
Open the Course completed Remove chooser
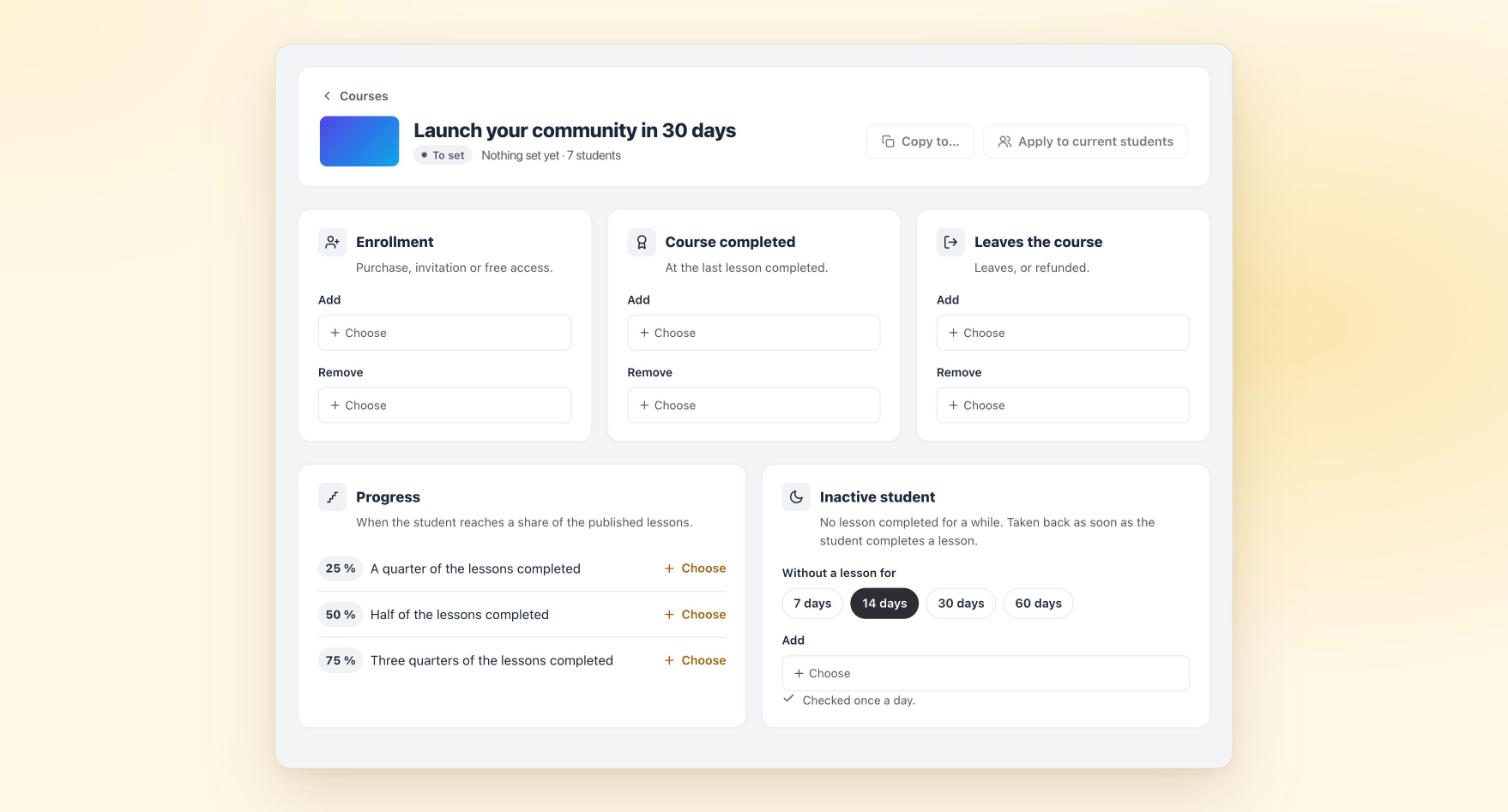click(x=754, y=405)
